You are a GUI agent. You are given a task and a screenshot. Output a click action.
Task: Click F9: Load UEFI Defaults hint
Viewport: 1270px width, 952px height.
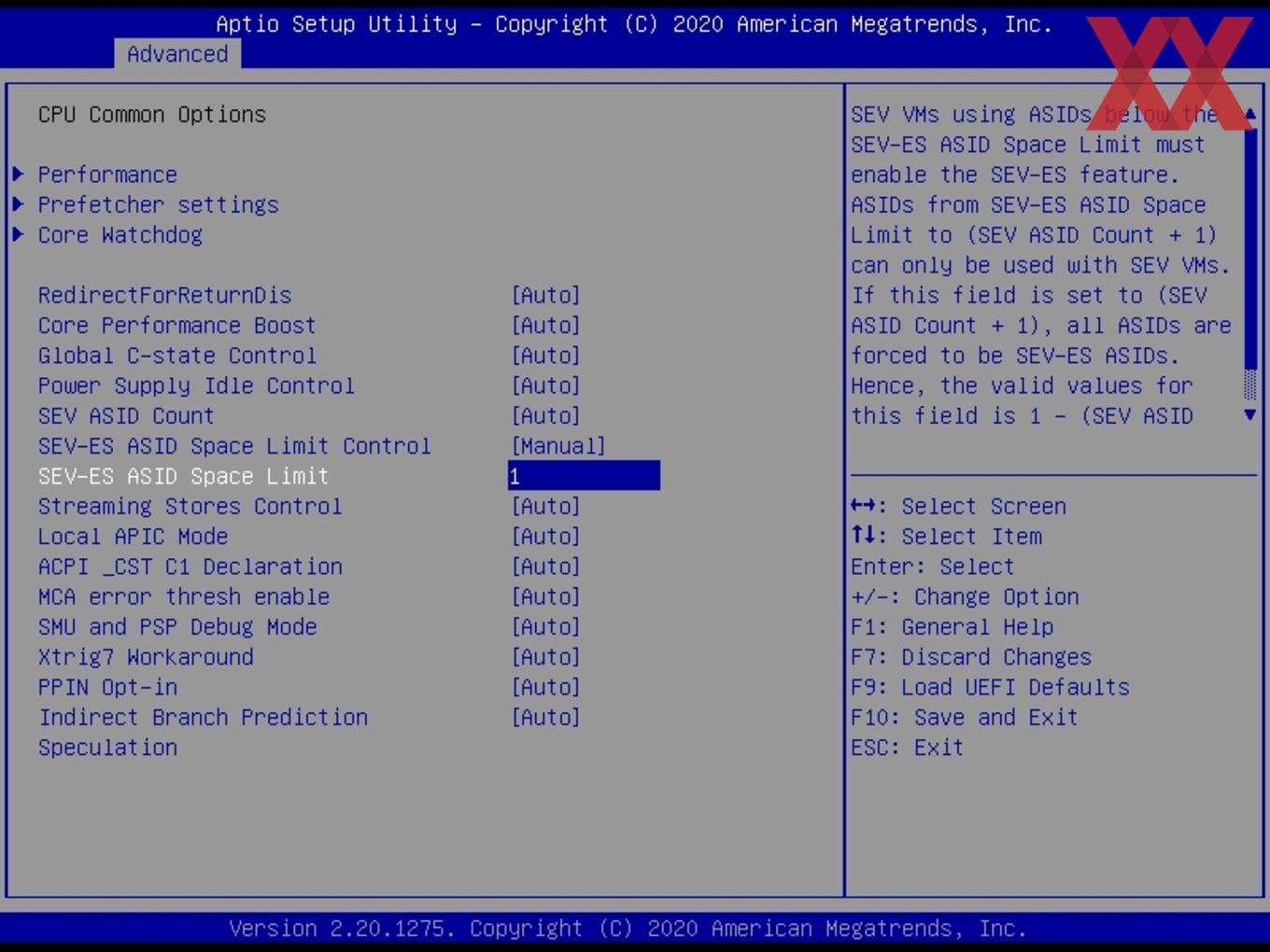(990, 687)
